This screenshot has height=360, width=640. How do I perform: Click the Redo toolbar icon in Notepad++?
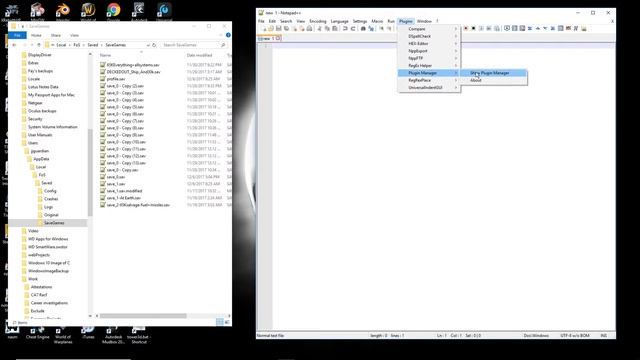click(353, 29)
